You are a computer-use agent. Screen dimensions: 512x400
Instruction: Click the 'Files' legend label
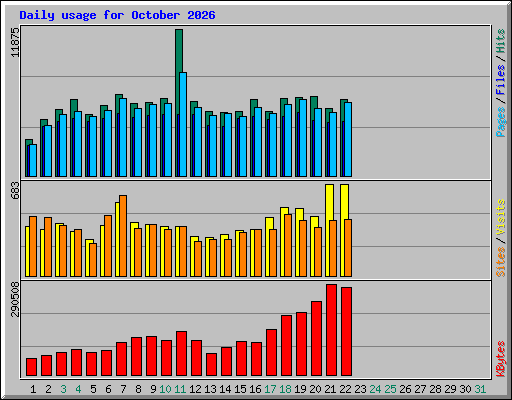(x=501, y=80)
